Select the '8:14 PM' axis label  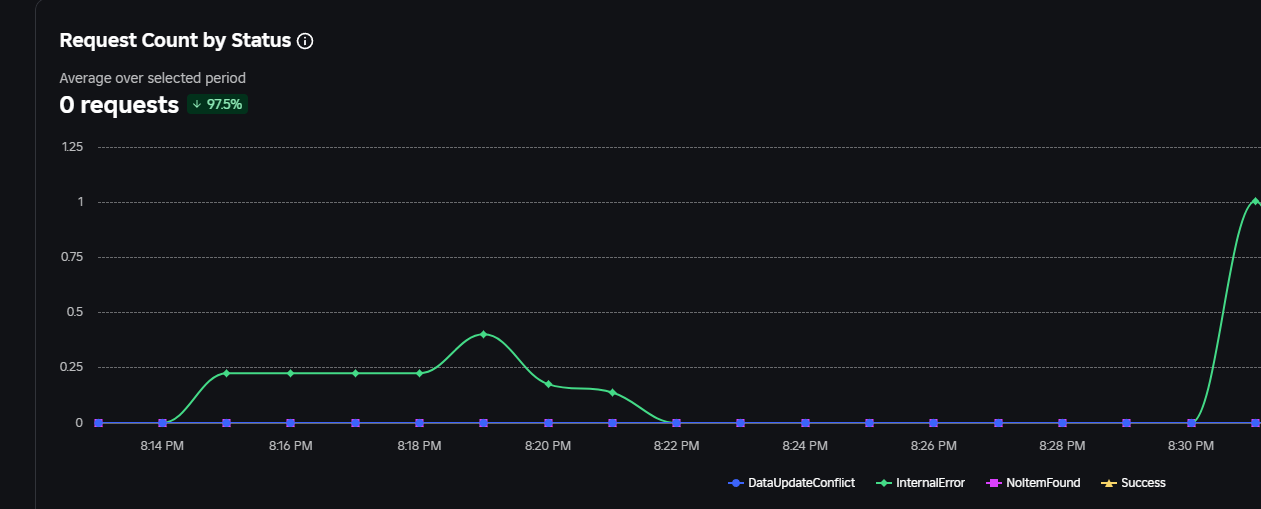click(x=162, y=445)
